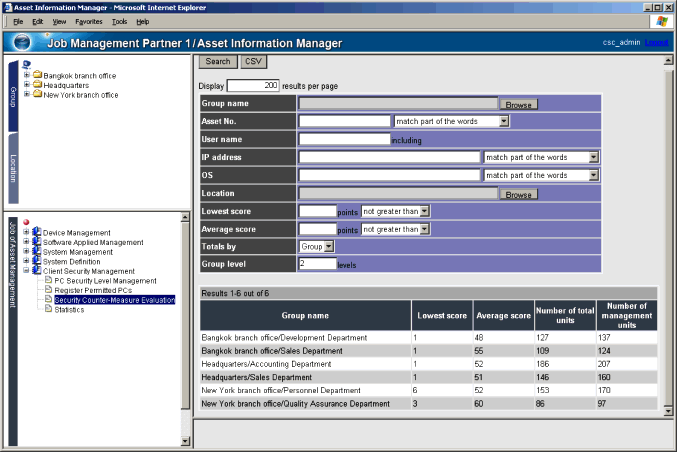Click the CSV export button
Image resolution: width=677 pixels, height=452 pixels.
click(254, 62)
